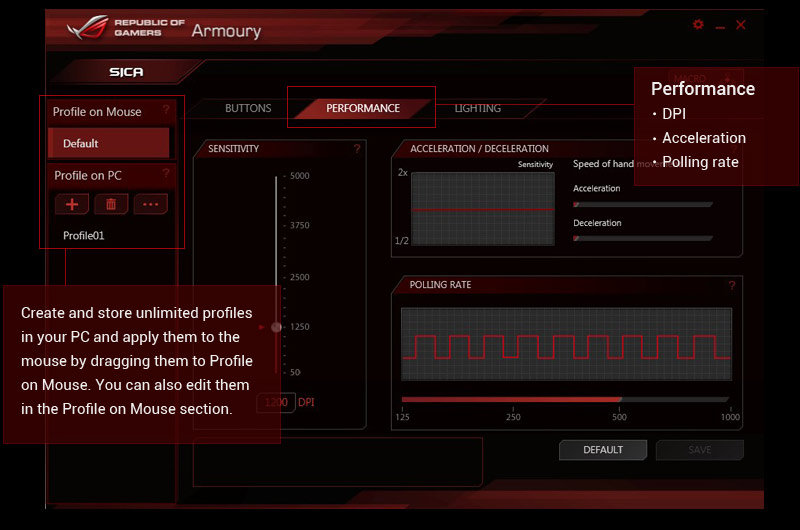Open the LIGHTING tab

tap(478, 108)
